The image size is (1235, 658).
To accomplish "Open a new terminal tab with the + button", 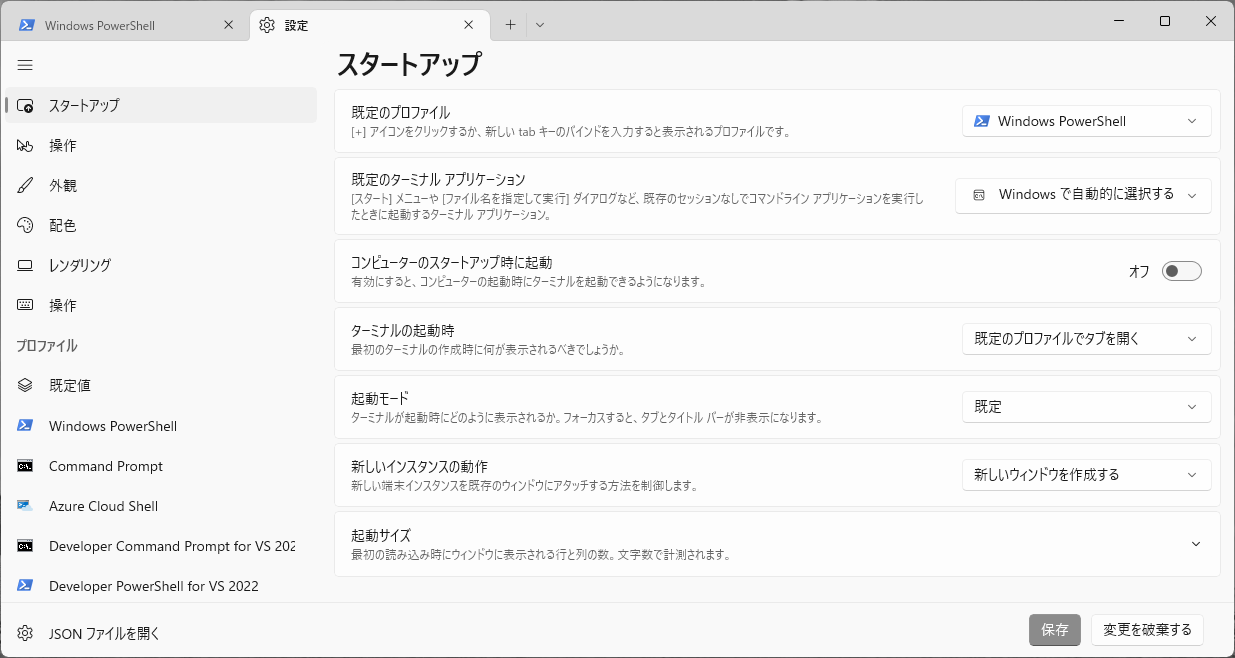I will [x=510, y=22].
